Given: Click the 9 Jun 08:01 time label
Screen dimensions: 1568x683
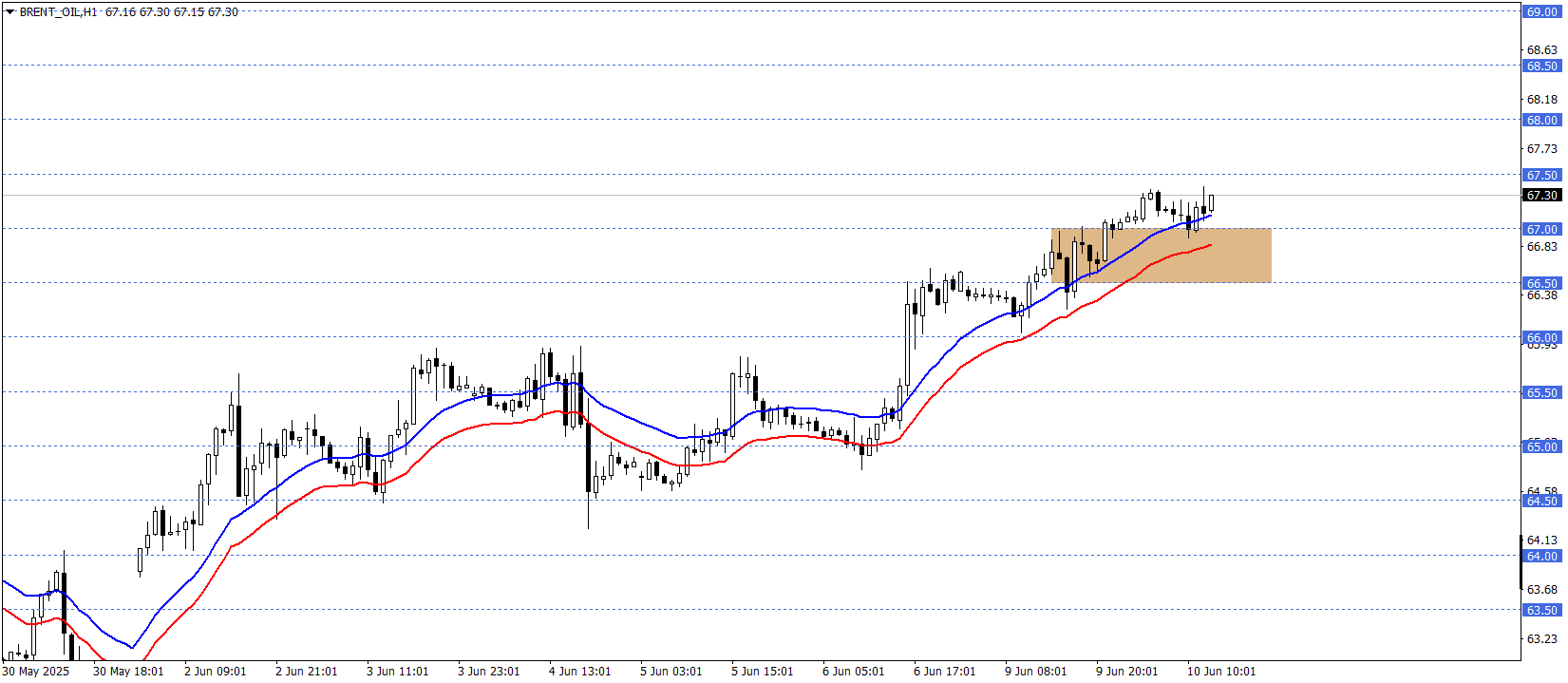Looking at the screenshot, I should (1036, 672).
